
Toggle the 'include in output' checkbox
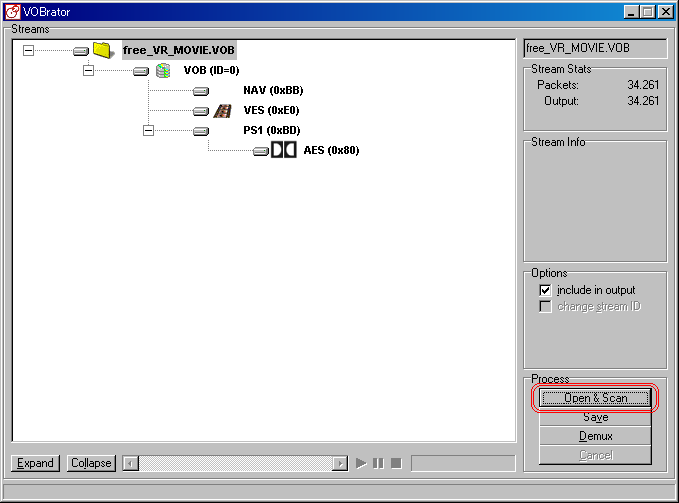545,290
